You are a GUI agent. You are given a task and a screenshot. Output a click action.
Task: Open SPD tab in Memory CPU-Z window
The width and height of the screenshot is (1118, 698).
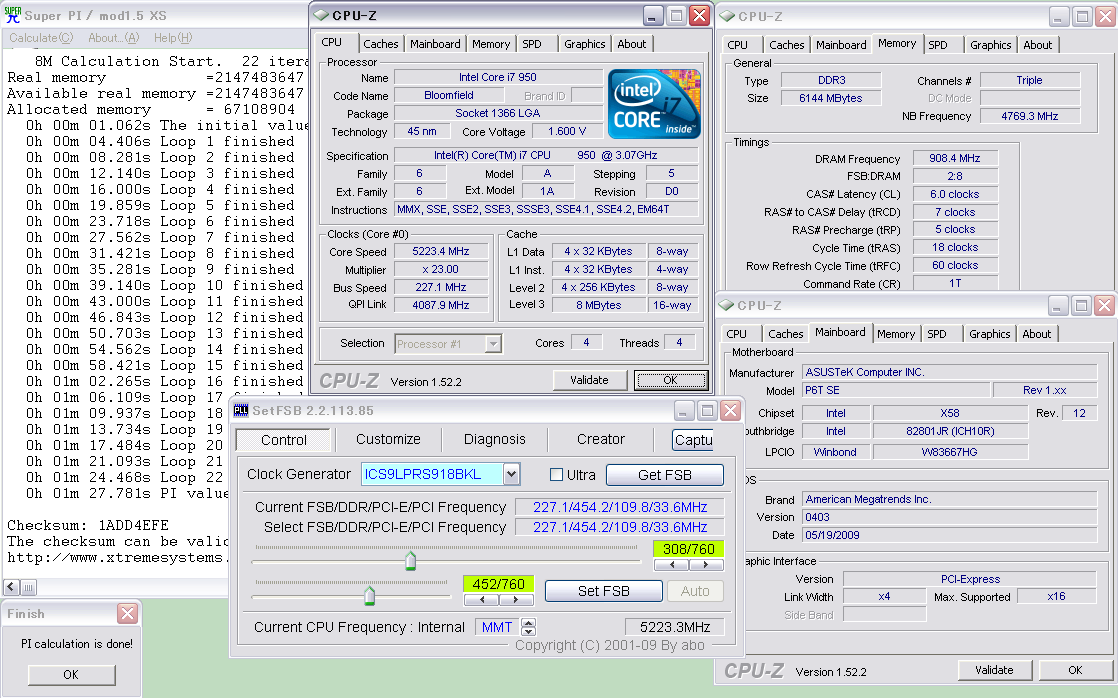[x=938, y=44]
